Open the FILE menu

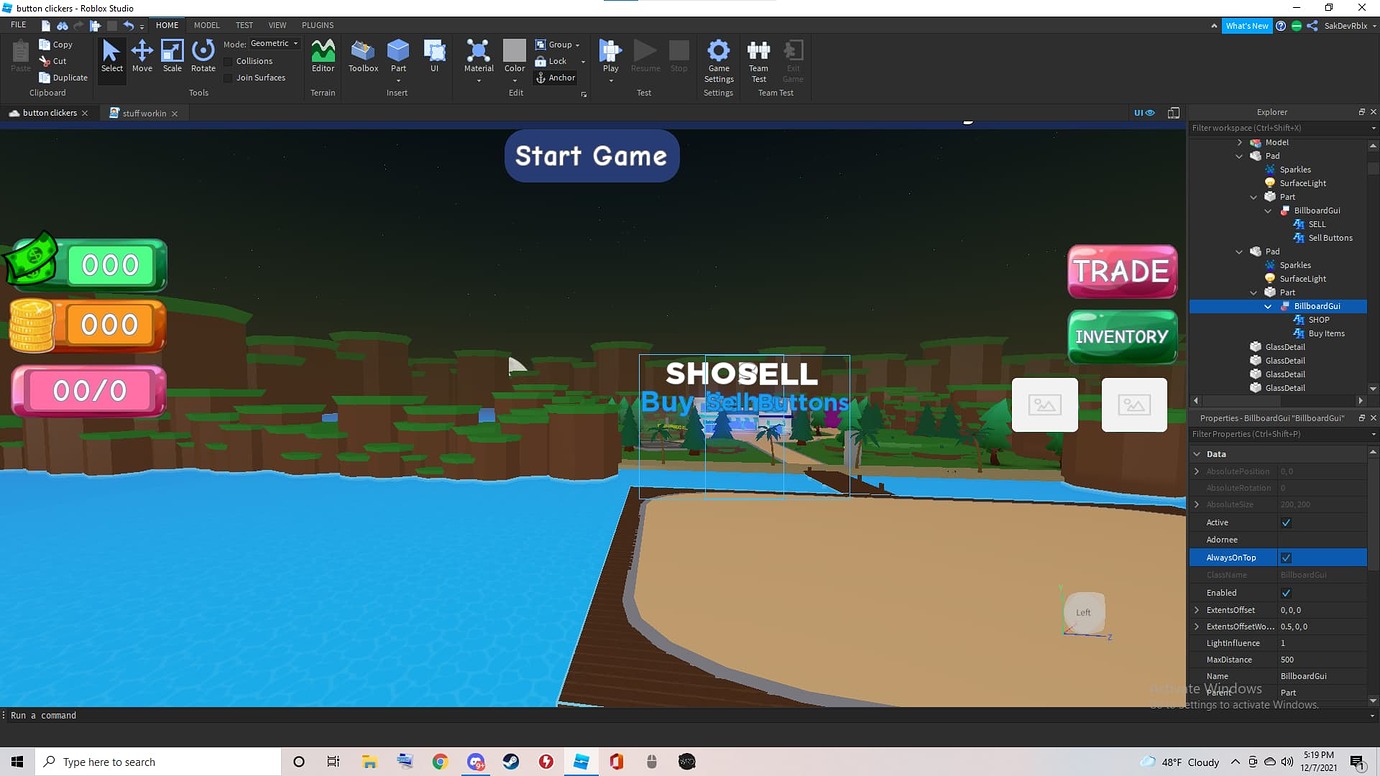click(x=18, y=25)
